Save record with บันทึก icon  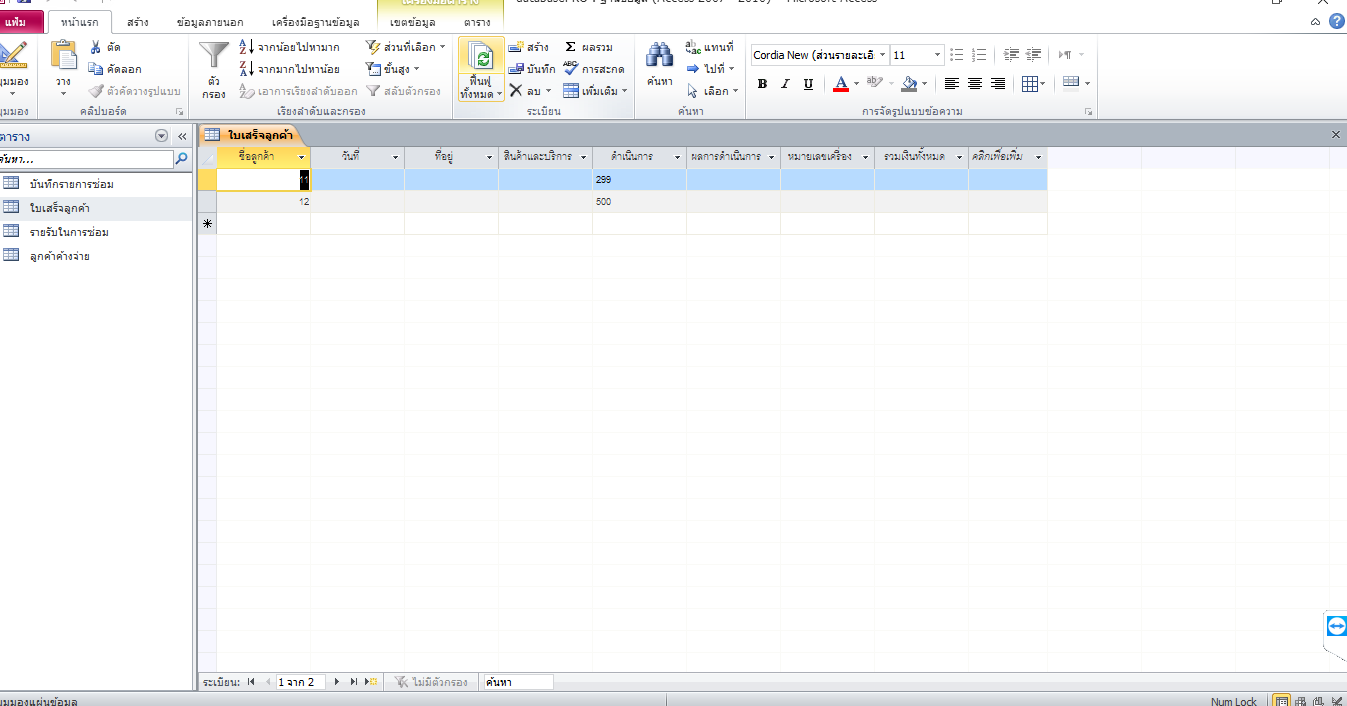(x=517, y=69)
